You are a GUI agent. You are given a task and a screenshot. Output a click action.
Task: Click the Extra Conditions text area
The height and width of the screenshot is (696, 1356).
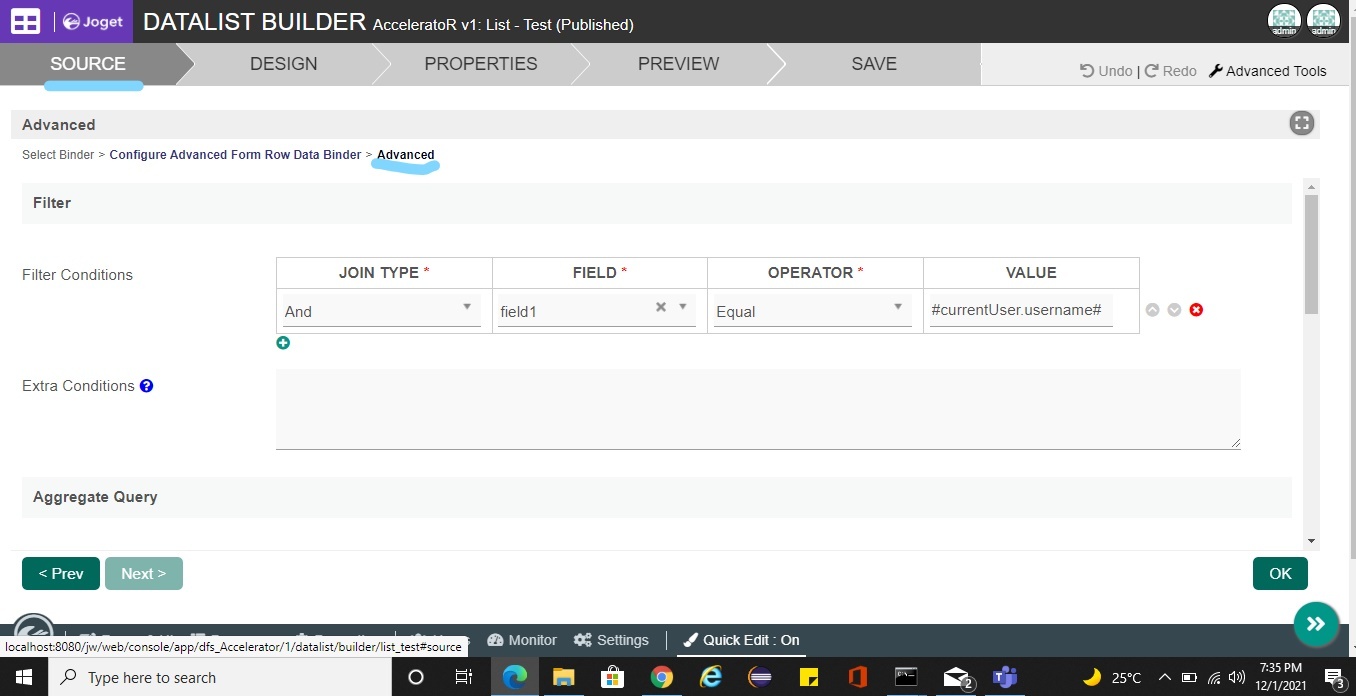757,408
